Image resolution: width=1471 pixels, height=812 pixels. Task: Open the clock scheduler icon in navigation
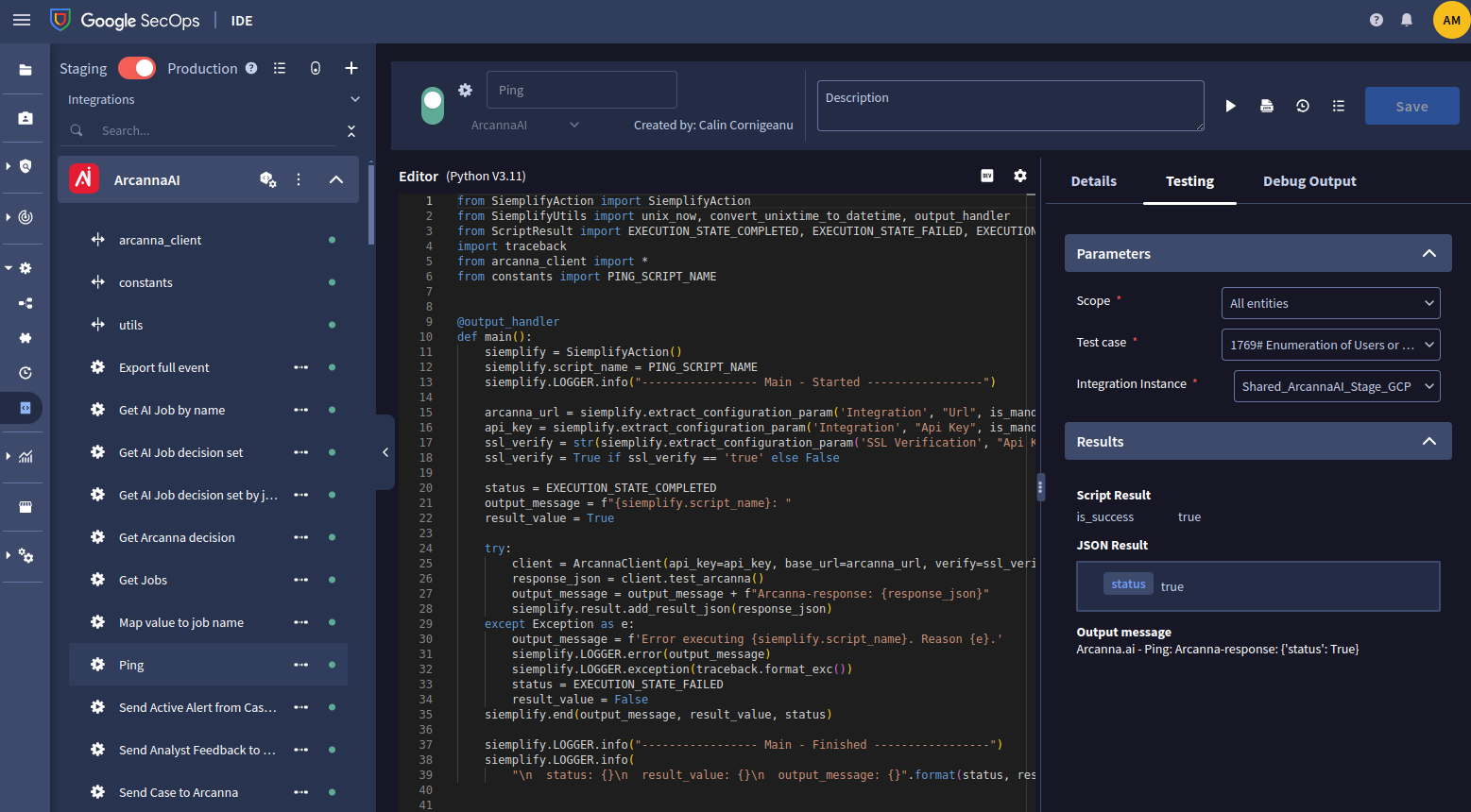coord(26,373)
